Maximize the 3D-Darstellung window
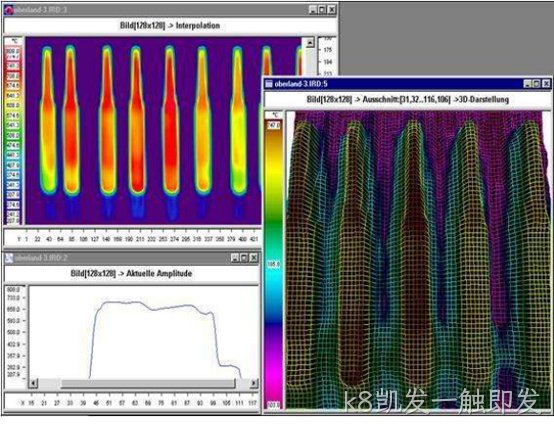554x425 pixels. click(x=536, y=84)
